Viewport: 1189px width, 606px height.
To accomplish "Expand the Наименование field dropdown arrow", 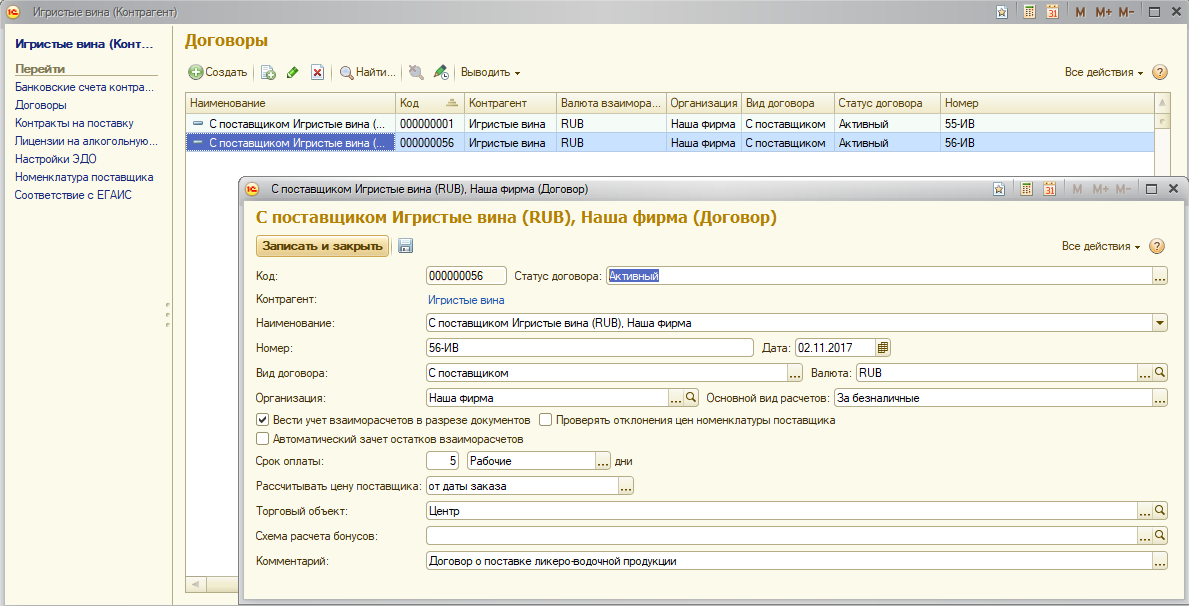I will pyautogui.click(x=1159, y=323).
